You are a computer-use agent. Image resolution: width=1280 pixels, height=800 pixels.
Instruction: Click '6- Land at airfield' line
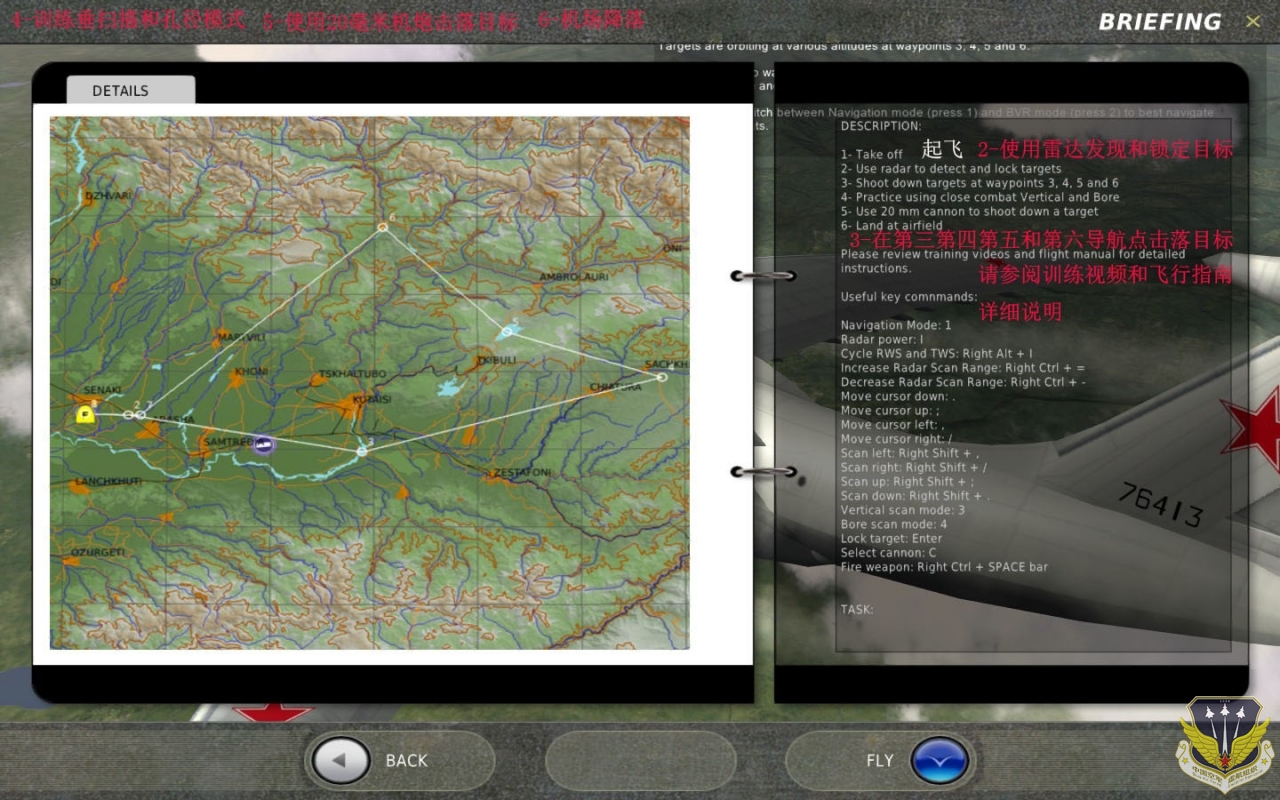pyautogui.click(x=891, y=226)
